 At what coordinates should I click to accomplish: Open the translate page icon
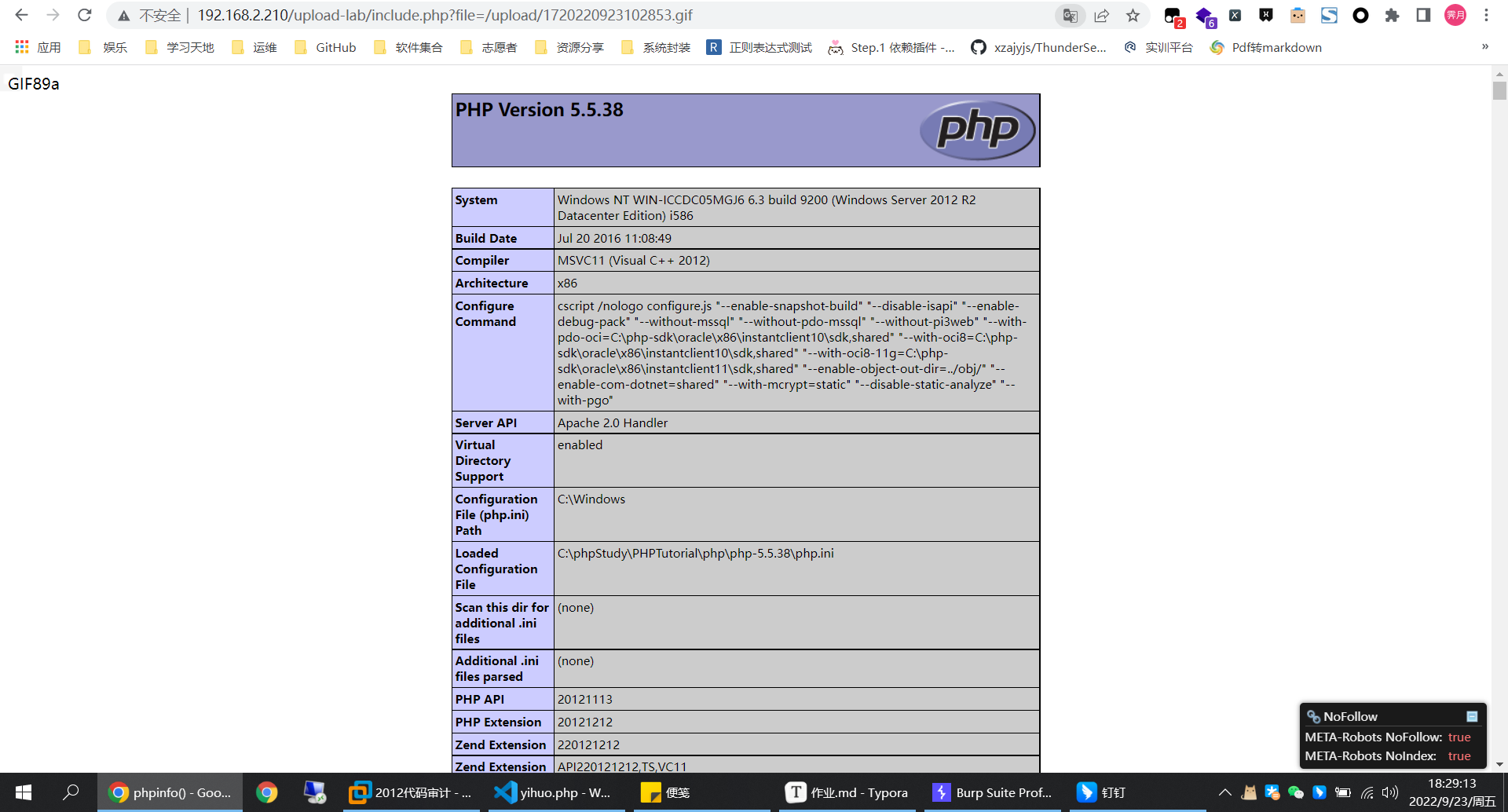point(1070,16)
